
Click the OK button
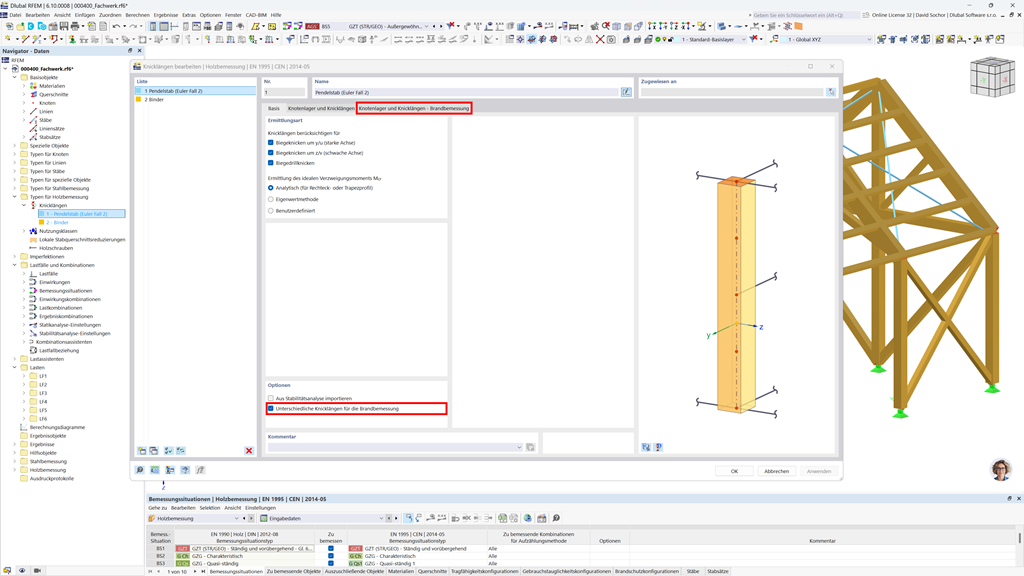pos(734,471)
